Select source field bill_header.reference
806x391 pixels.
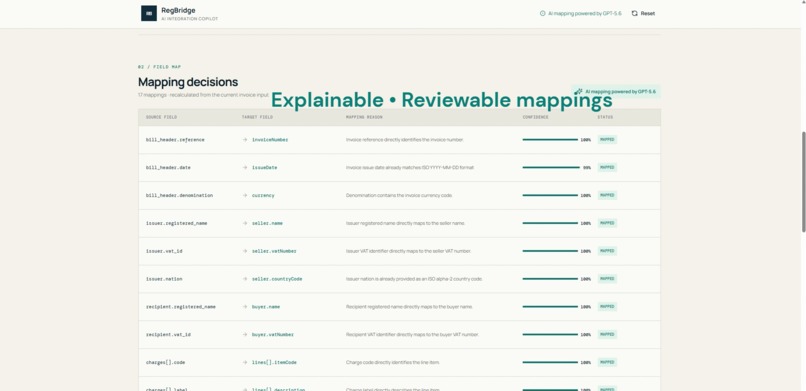click(175, 140)
